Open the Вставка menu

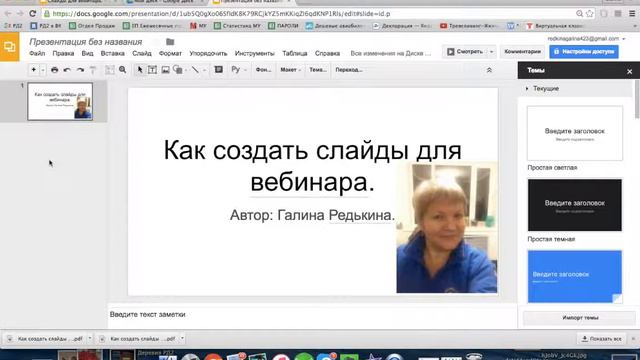[x=113, y=53]
